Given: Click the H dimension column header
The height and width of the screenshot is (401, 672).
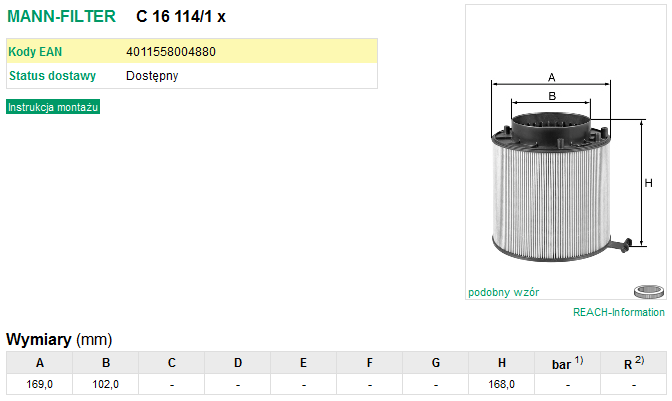Looking at the screenshot, I should [x=501, y=363].
